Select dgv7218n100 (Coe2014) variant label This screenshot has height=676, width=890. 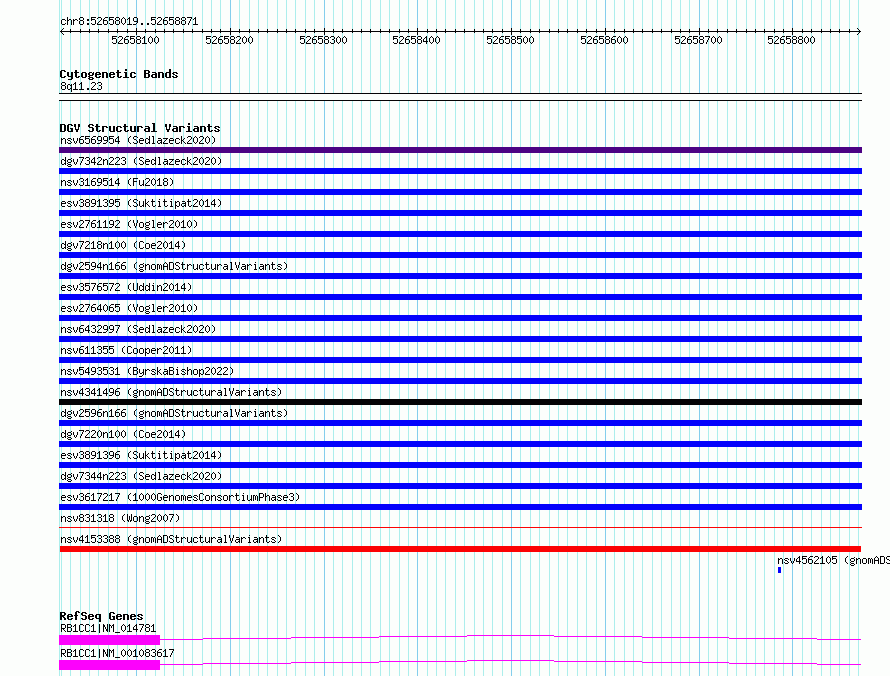tap(123, 245)
